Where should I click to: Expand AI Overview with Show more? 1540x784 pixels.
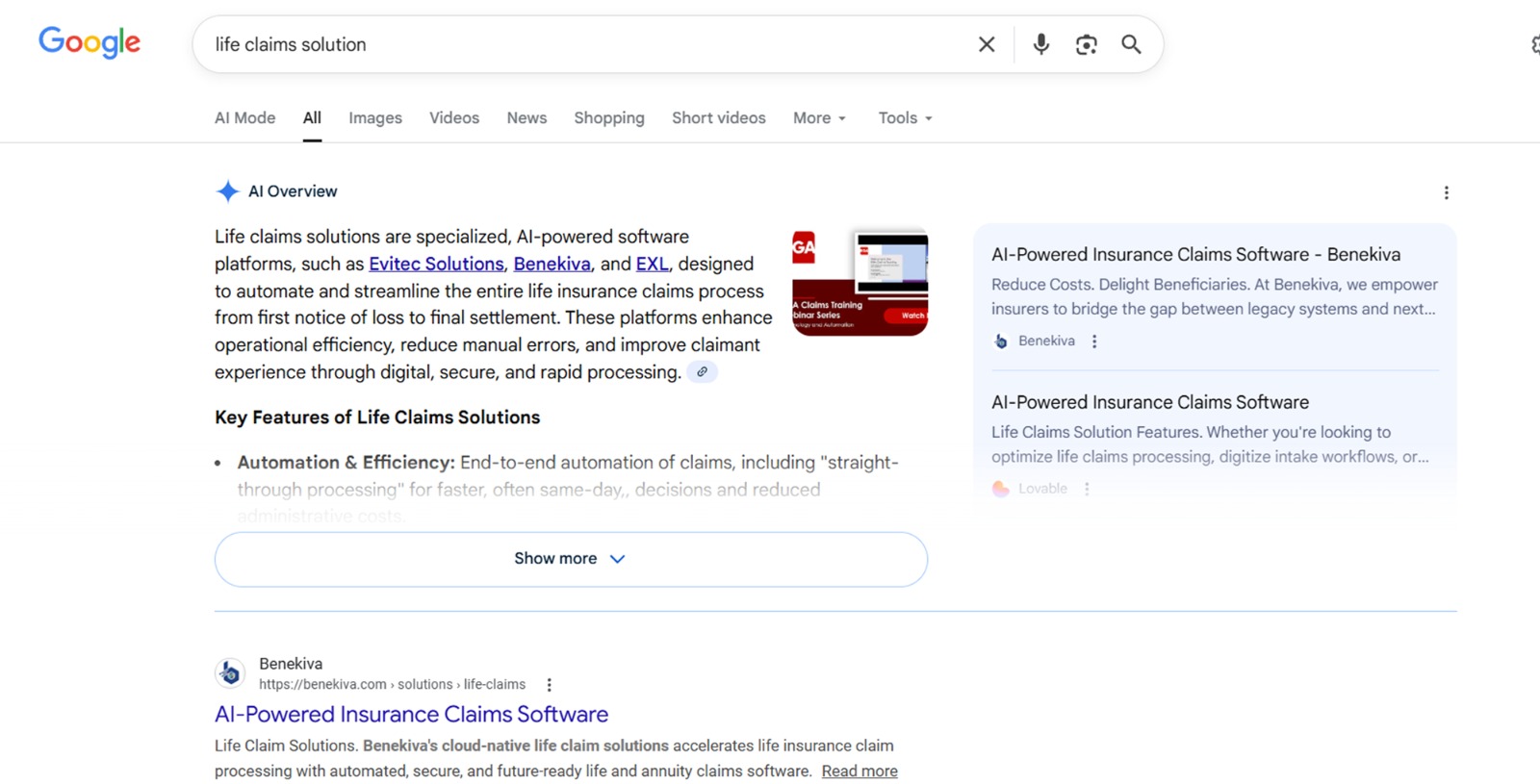pos(571,559)
